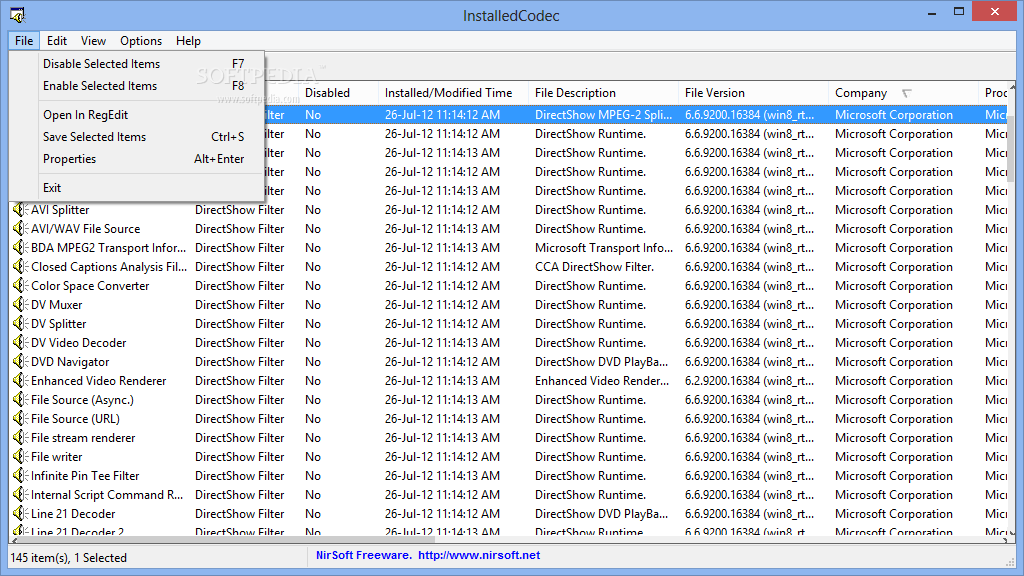Click the speaker icon beside AVI Splitter

pos(20,210)
